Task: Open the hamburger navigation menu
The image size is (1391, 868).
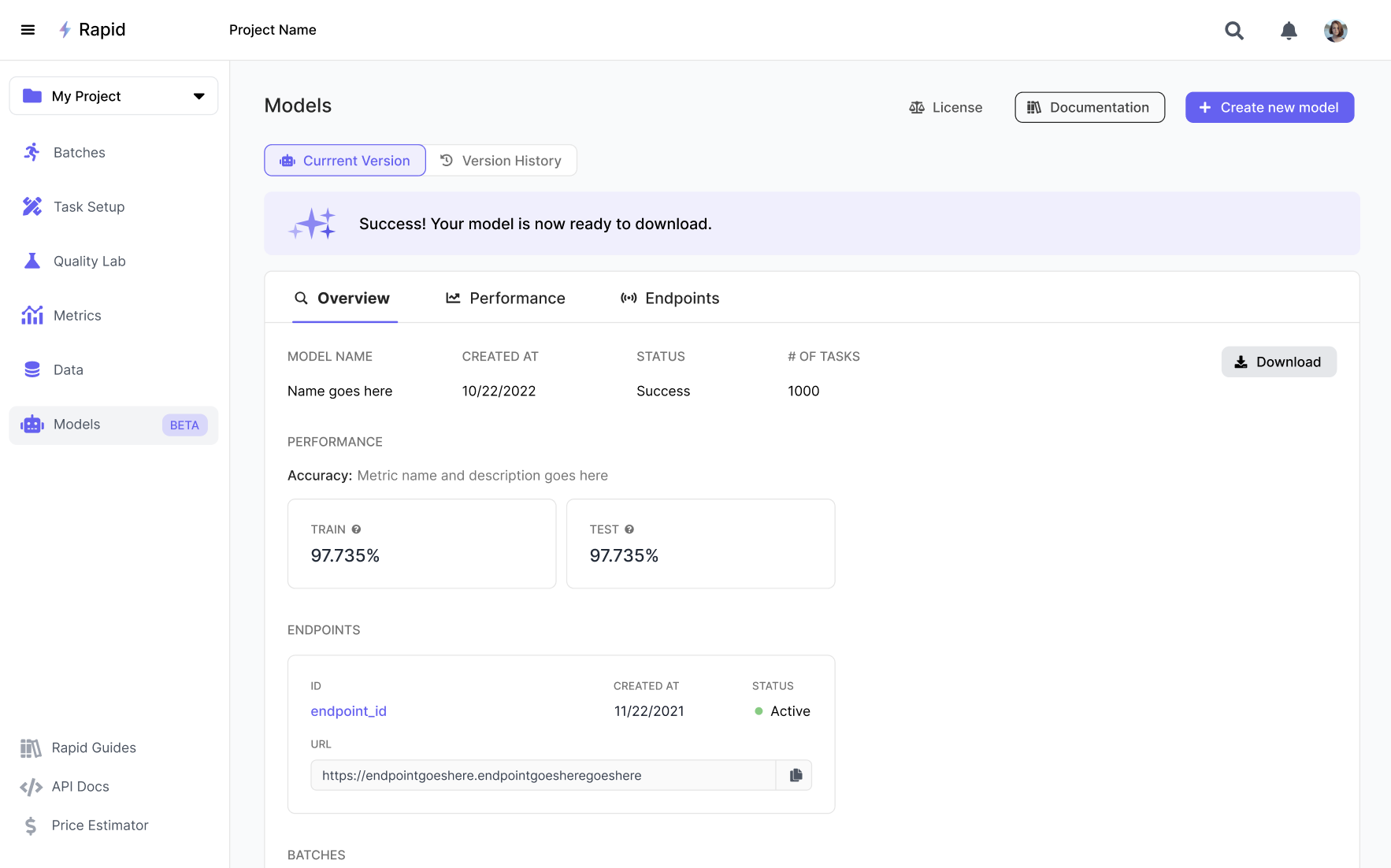Action: 28,30
